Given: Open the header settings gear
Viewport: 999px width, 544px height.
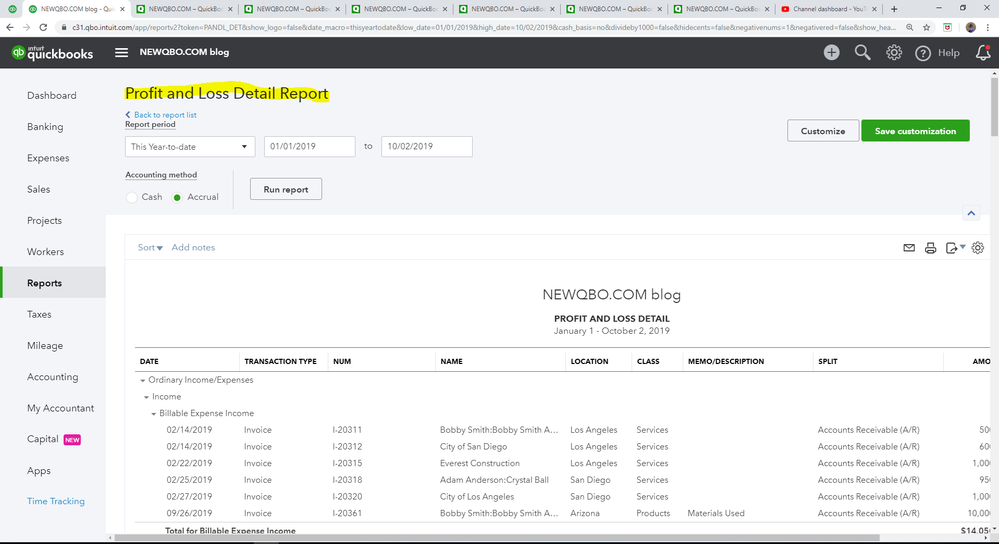Looking at the screenshot, I should point(894,52).
